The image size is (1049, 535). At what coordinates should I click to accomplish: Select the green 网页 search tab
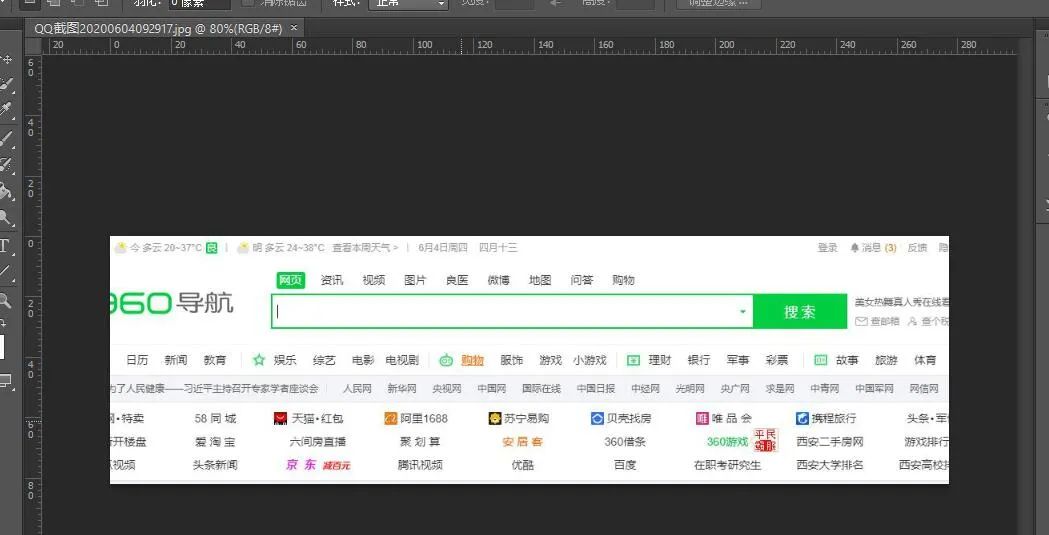click(290, 280)
